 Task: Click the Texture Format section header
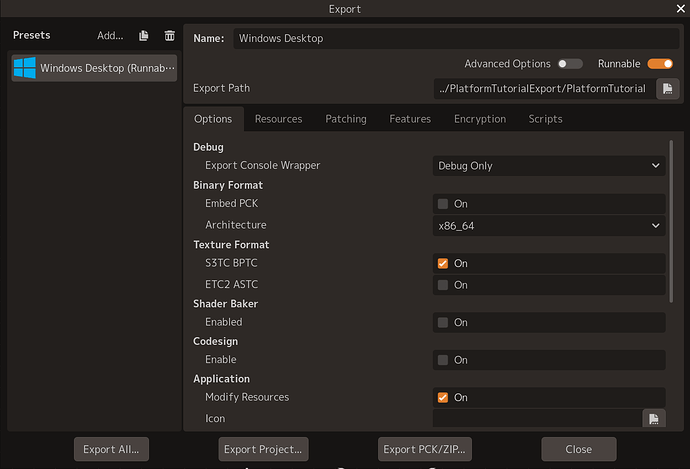[231, 245]
